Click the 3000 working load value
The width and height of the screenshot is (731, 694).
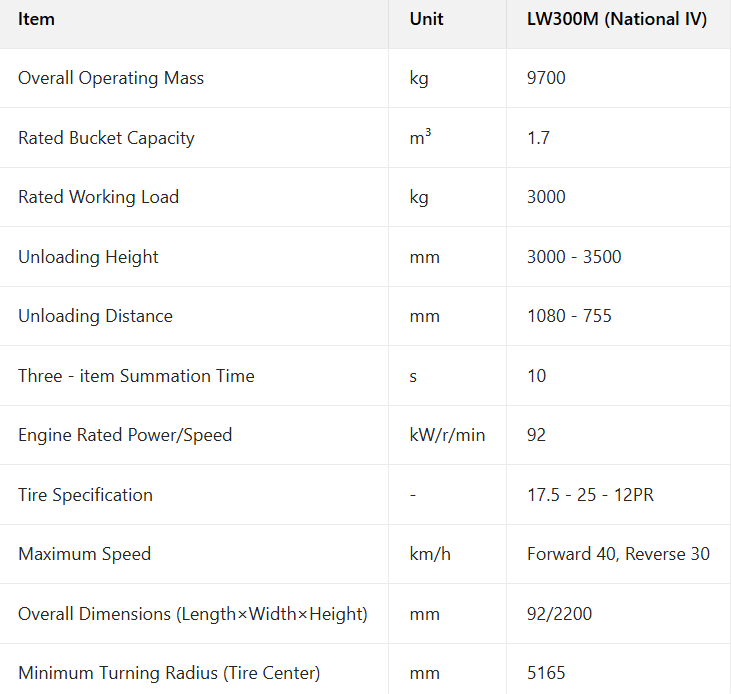tap(546, 197)
